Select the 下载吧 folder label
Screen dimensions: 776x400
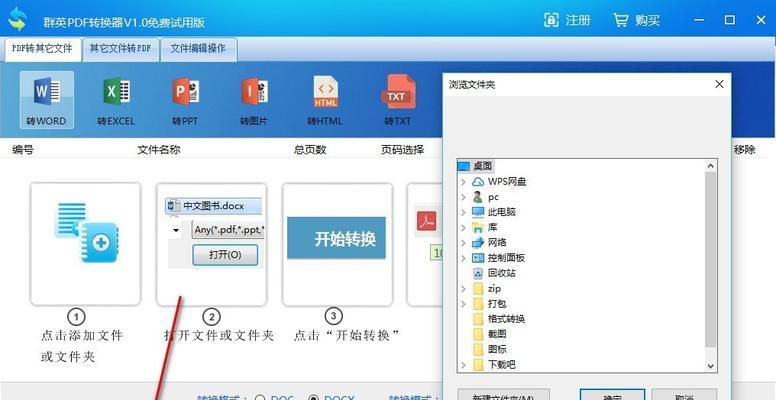pos(502,365)
